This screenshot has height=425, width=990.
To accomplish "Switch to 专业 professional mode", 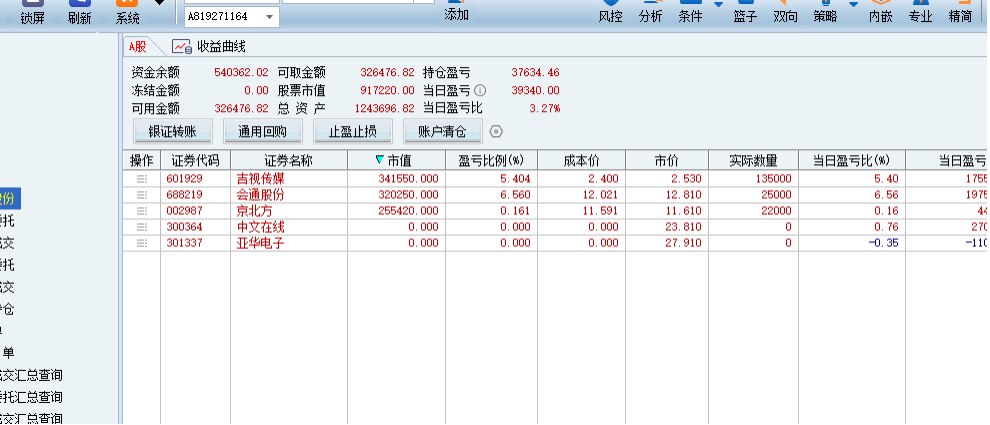I will point(920,11).
